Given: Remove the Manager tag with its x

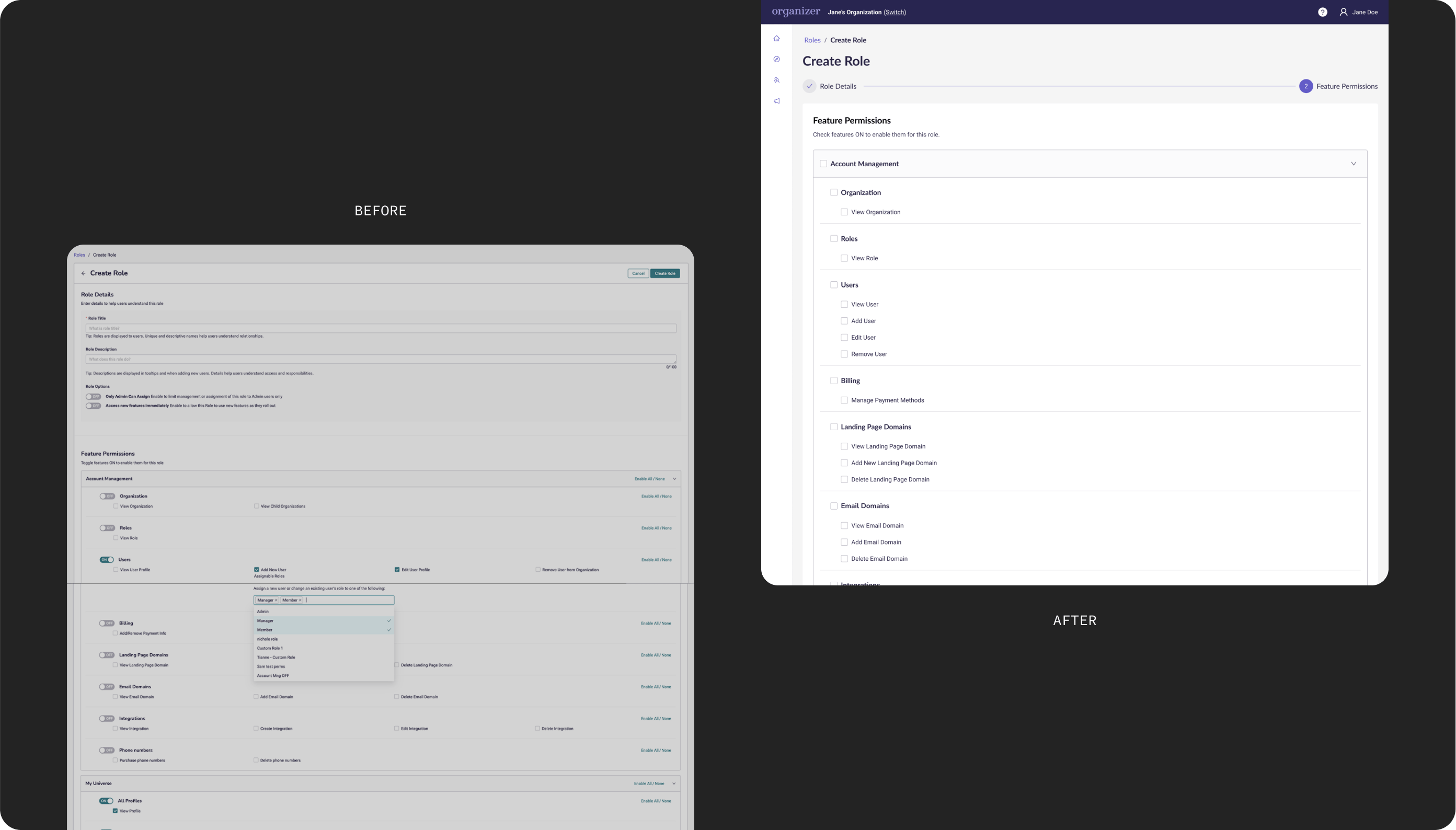Looking at the screenshot, I should pyautogui.click(x=276, y=600).
